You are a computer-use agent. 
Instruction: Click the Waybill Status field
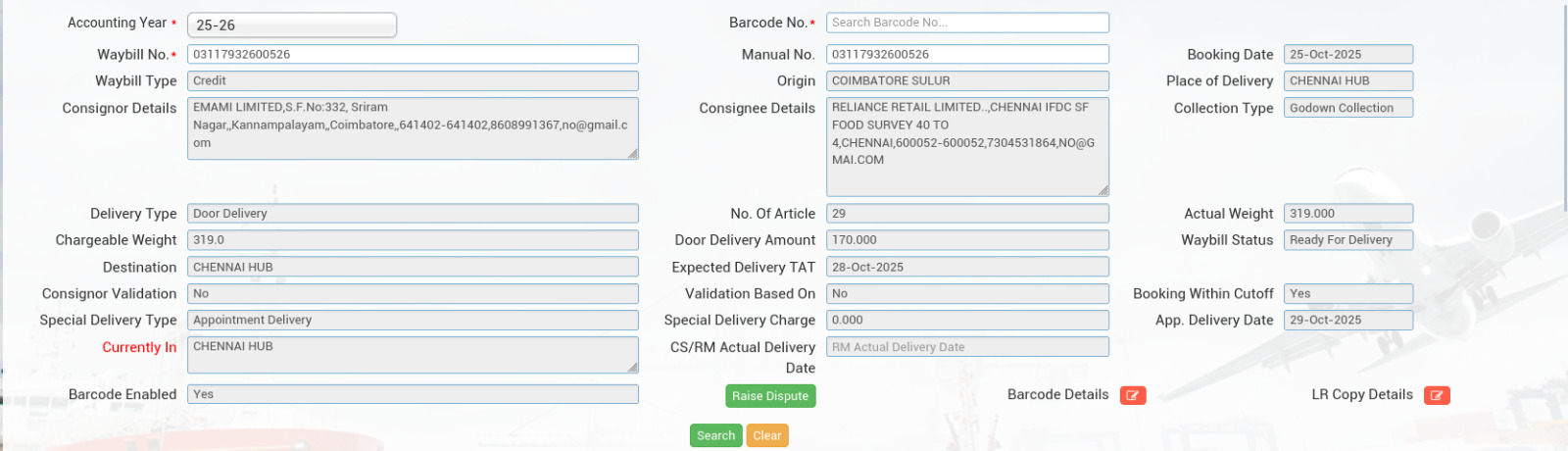[x=1347, y=240]
